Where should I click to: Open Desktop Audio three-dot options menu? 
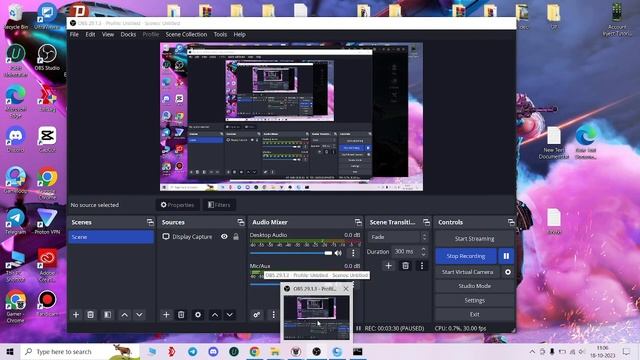coord(353,253)
